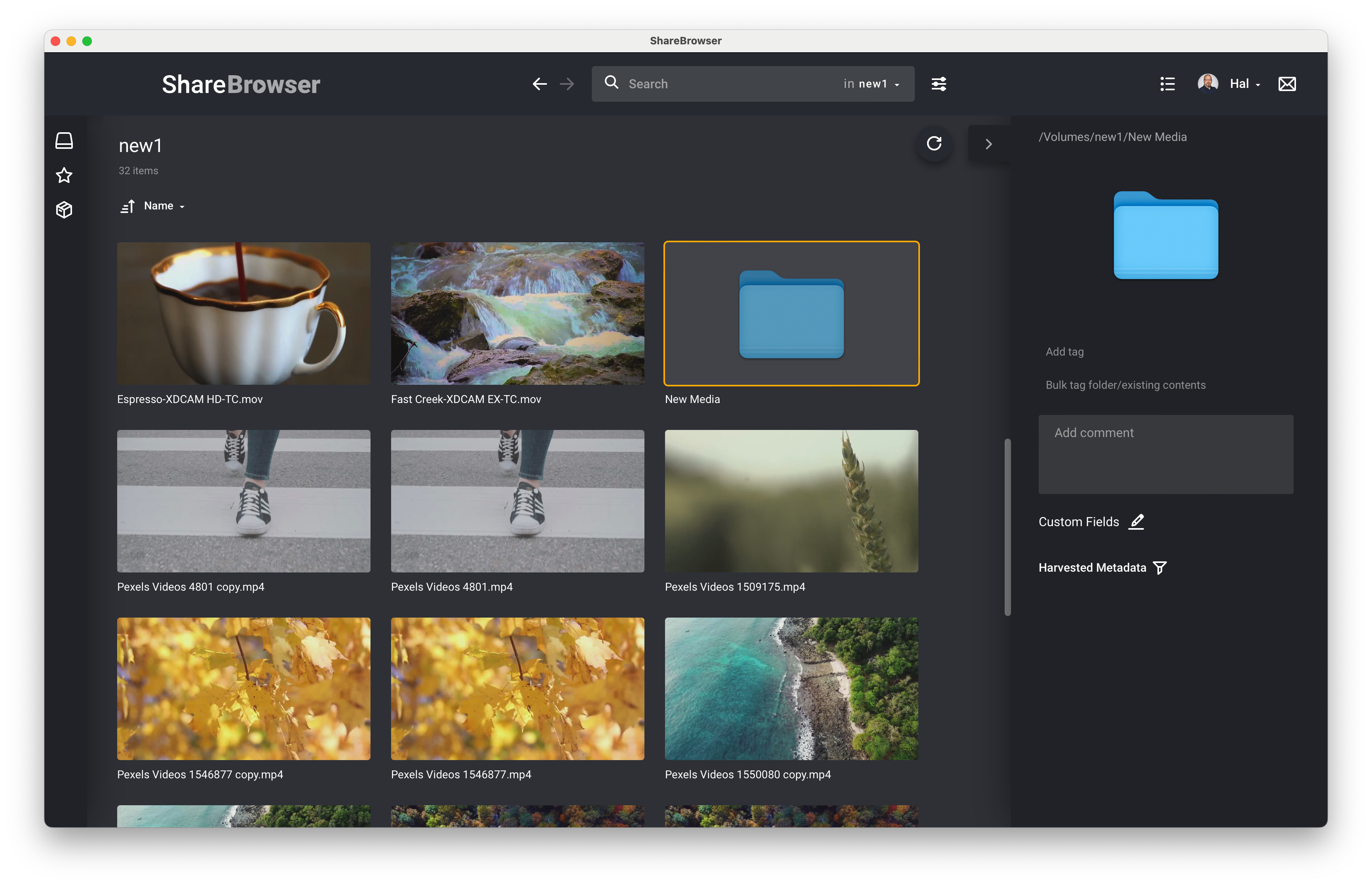The width and height of the screenshot is (1372, 886).
Task: Toggle ascending sort order icon
Action: [127, 206]
